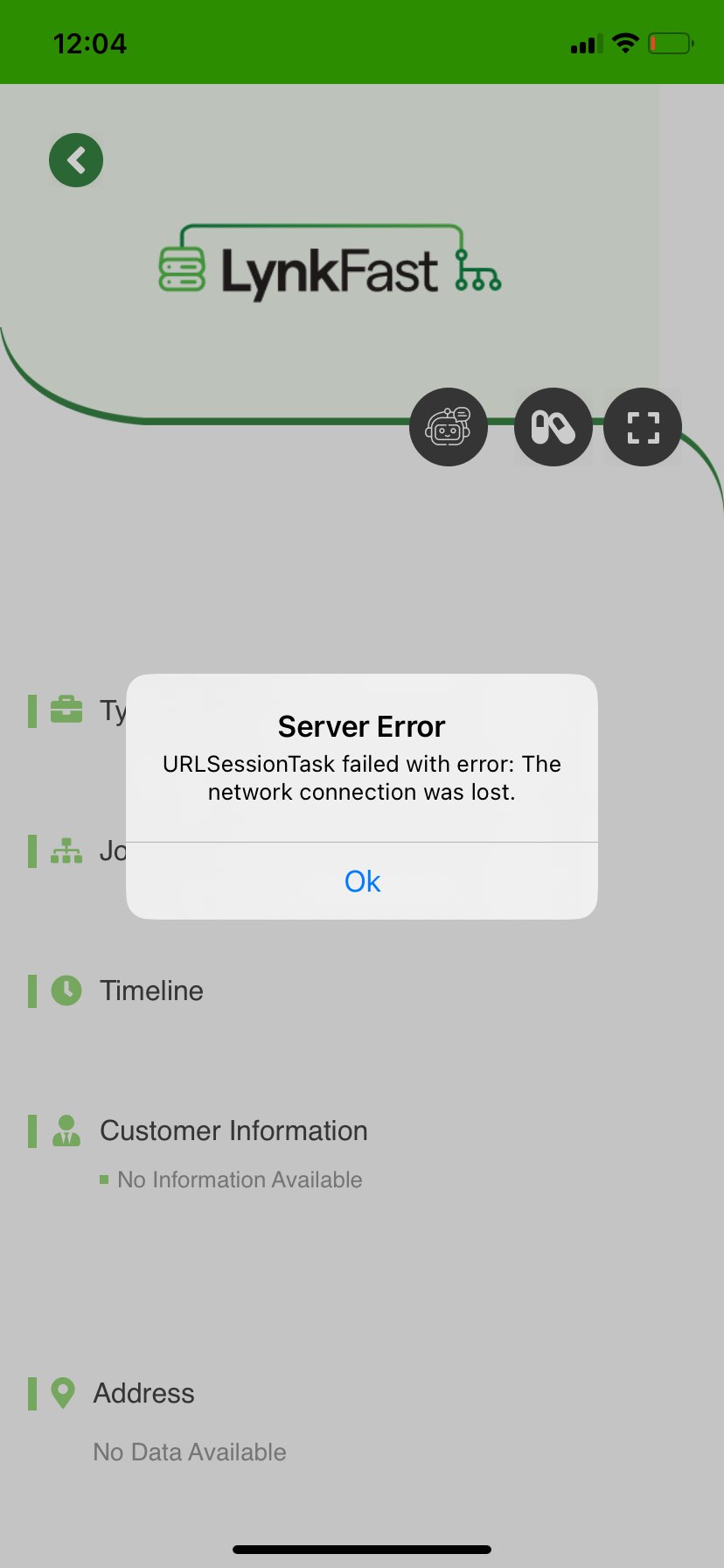The image size is (724, 1568).
Task: Open the fullscreen expand brackets button
Action: pos(643,427)
